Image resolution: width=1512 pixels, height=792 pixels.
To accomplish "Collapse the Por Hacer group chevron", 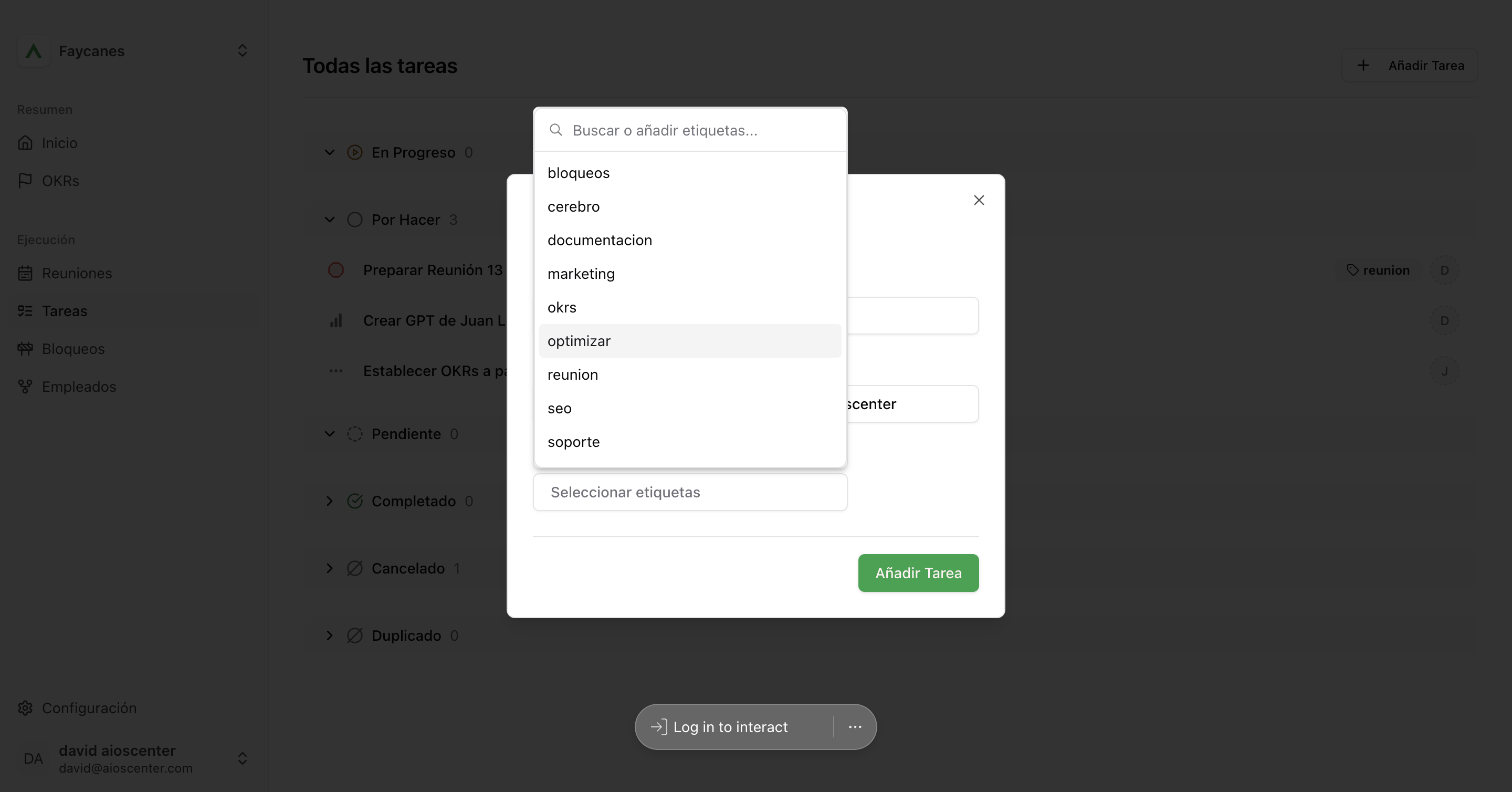I will coord(330,220).
